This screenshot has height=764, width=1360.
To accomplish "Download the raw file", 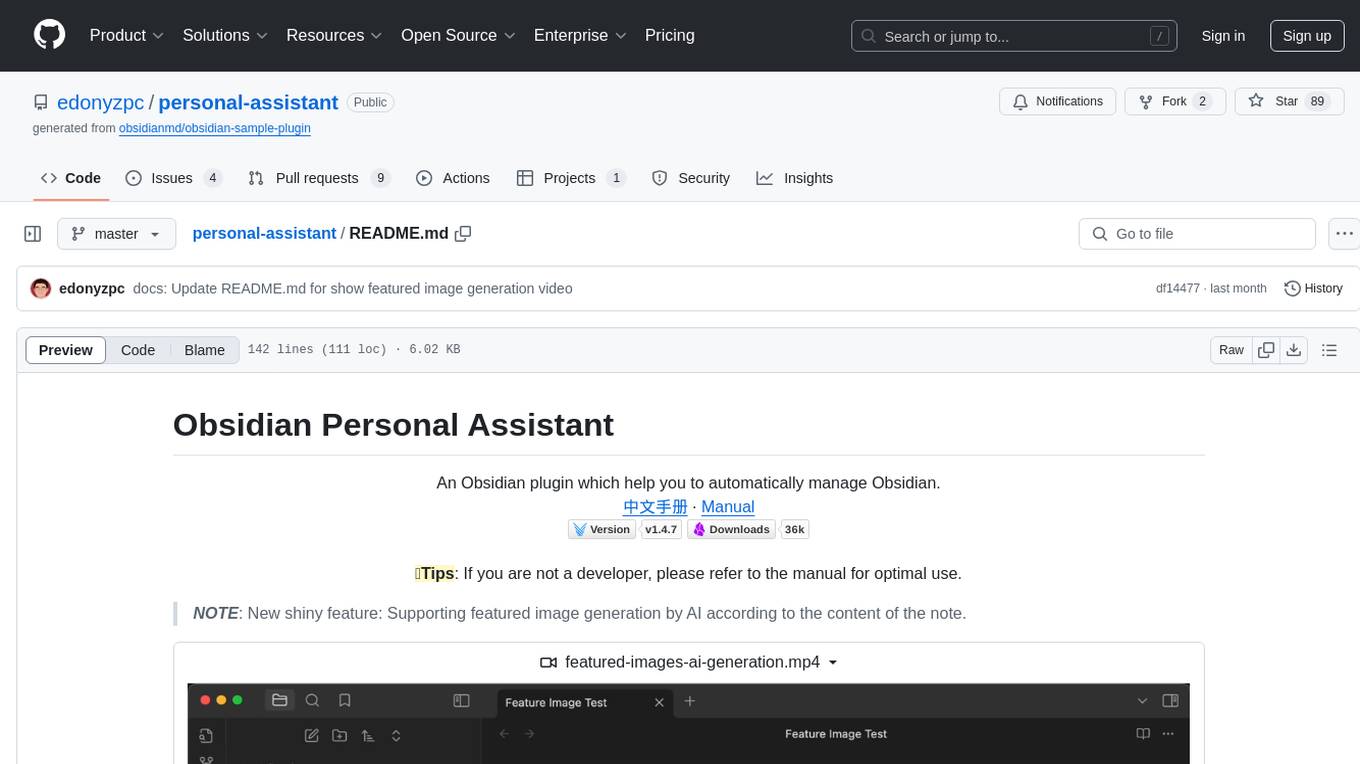I will tap(1294, 350).
